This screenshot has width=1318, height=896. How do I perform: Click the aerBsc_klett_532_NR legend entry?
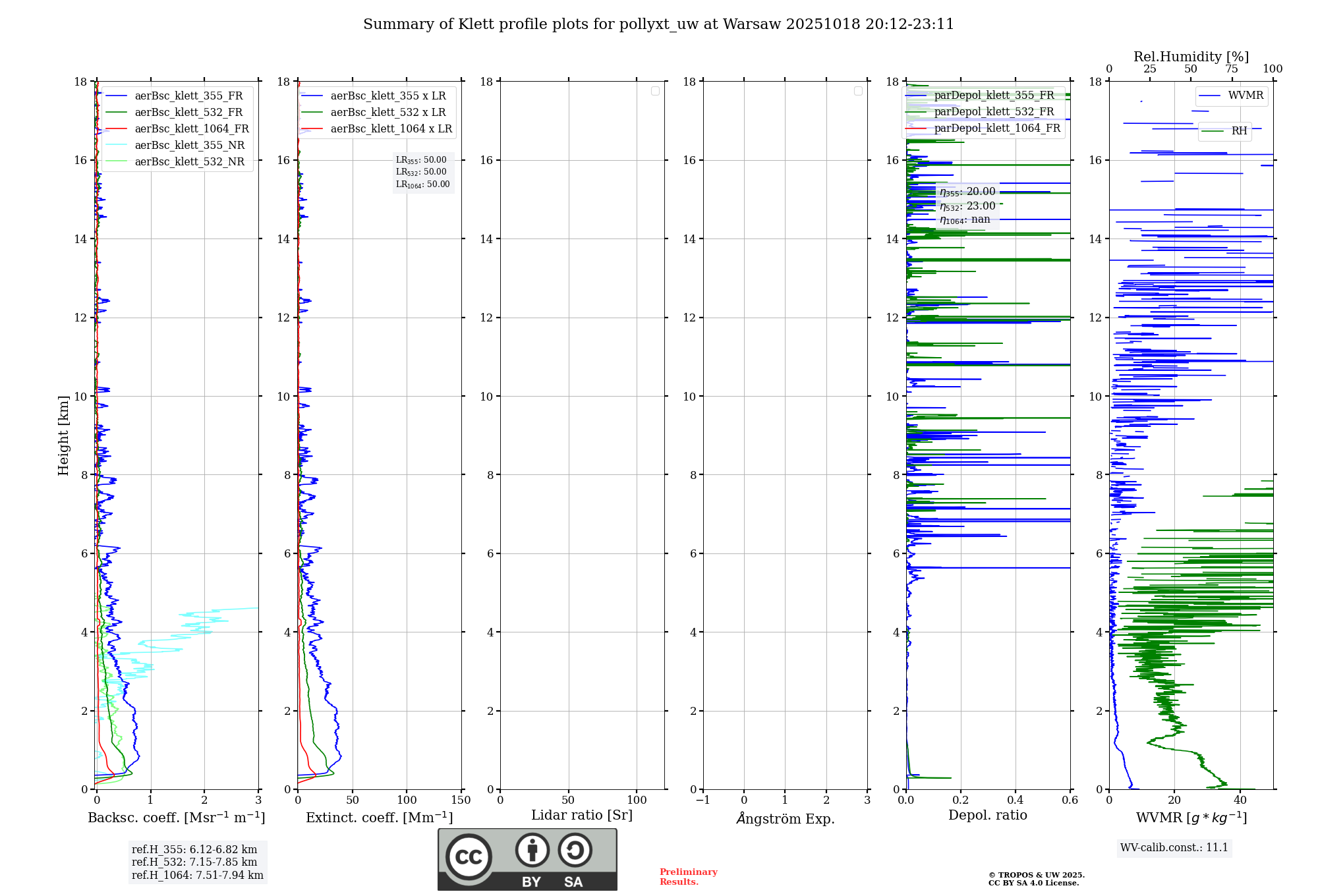click(189, 161)
